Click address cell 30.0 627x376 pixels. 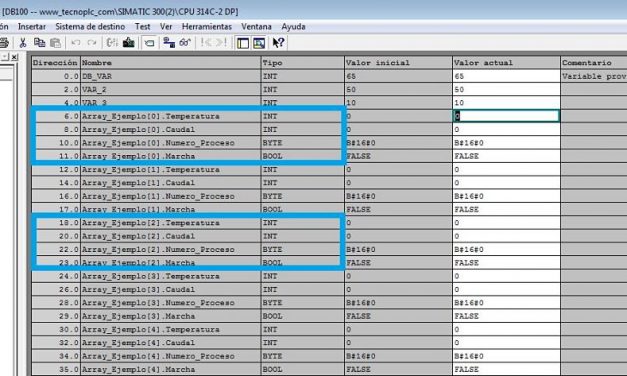tap(56, 330)
